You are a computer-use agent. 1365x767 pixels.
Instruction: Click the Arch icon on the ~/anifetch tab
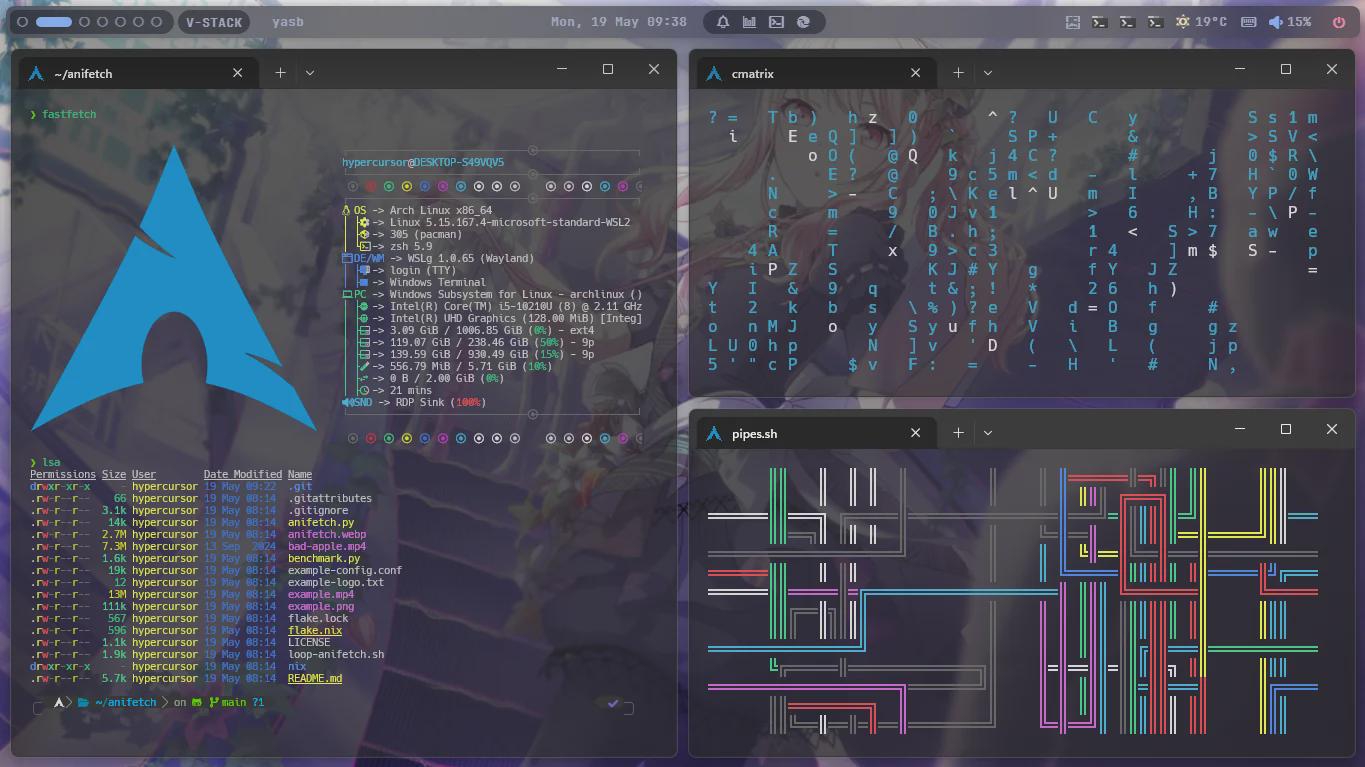click(37, 73)
